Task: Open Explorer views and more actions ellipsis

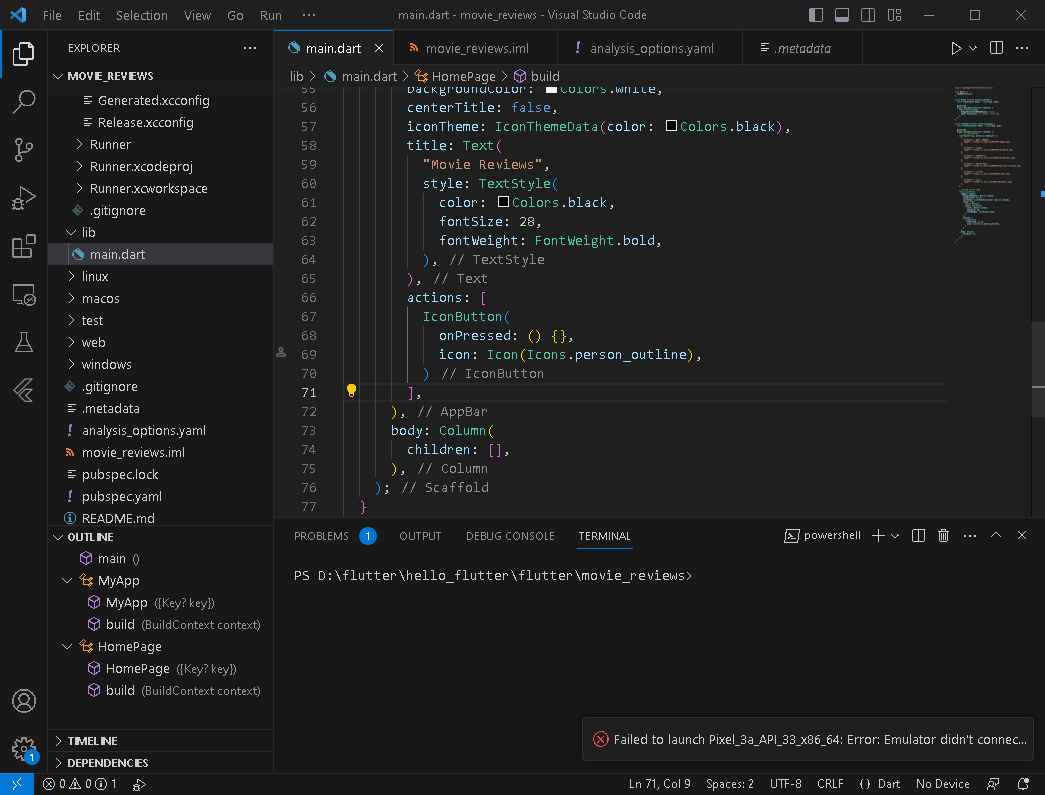Action: 250,48
